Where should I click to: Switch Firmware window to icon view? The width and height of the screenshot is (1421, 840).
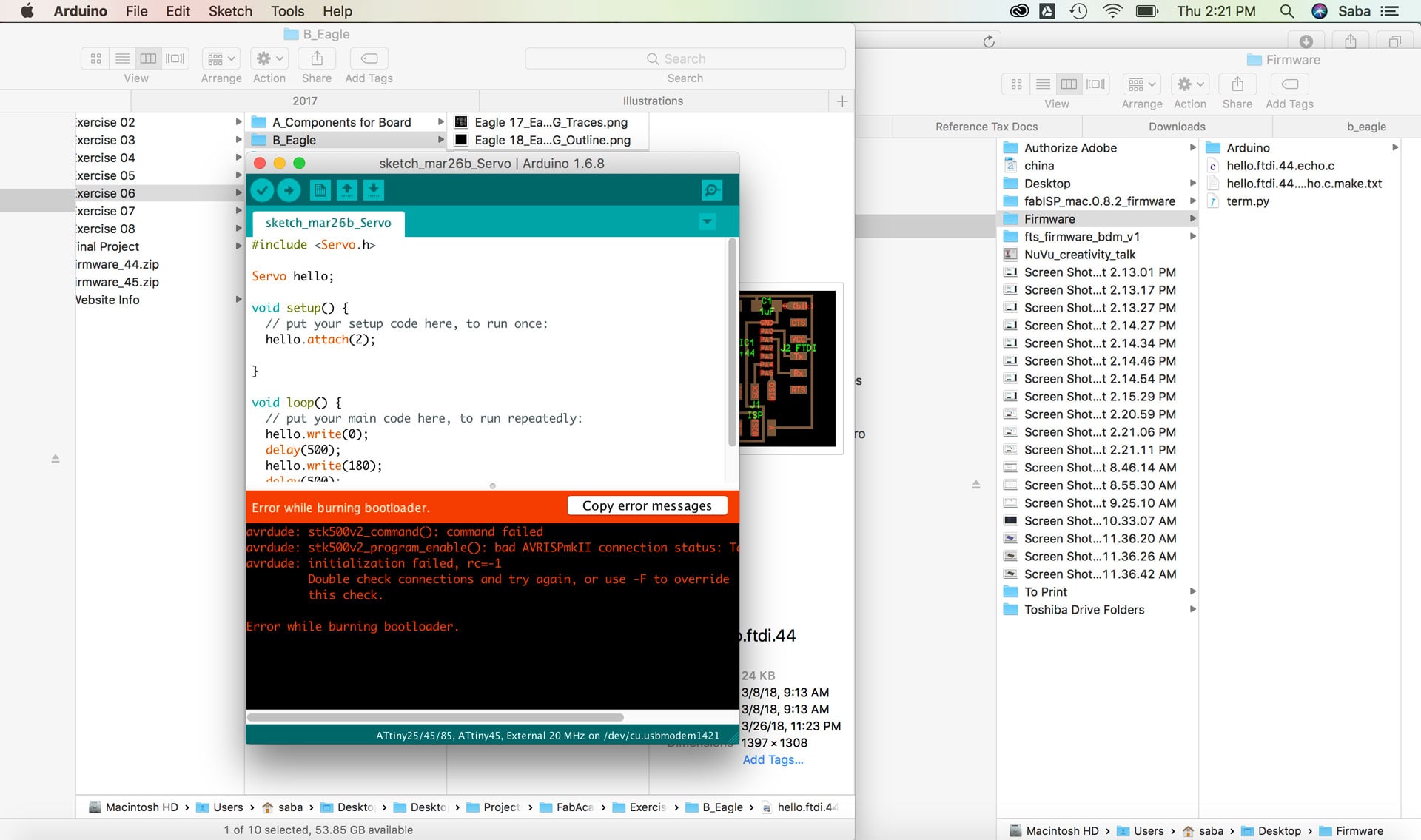[1016, 84]
